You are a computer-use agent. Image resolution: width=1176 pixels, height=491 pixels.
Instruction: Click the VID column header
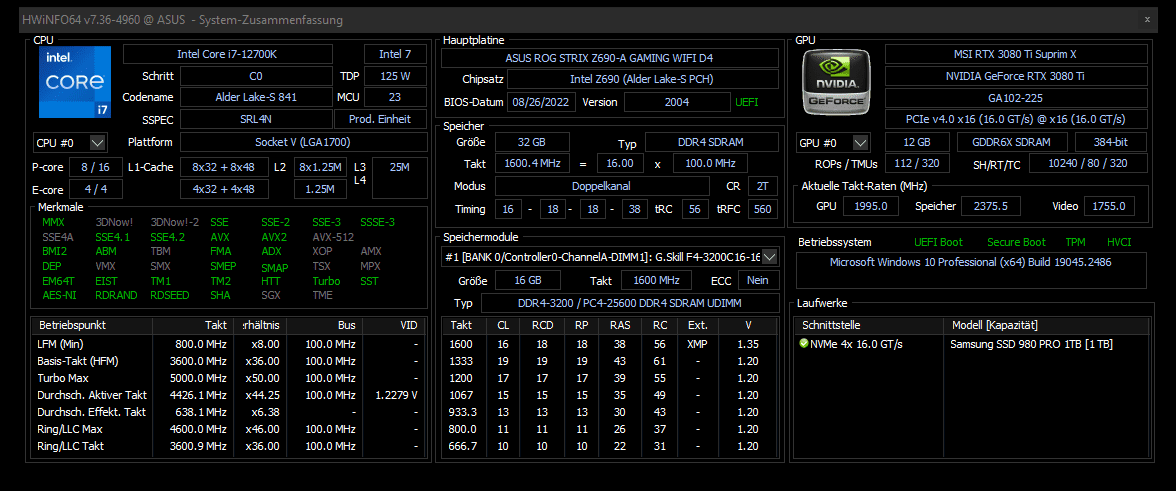point(395,325)
